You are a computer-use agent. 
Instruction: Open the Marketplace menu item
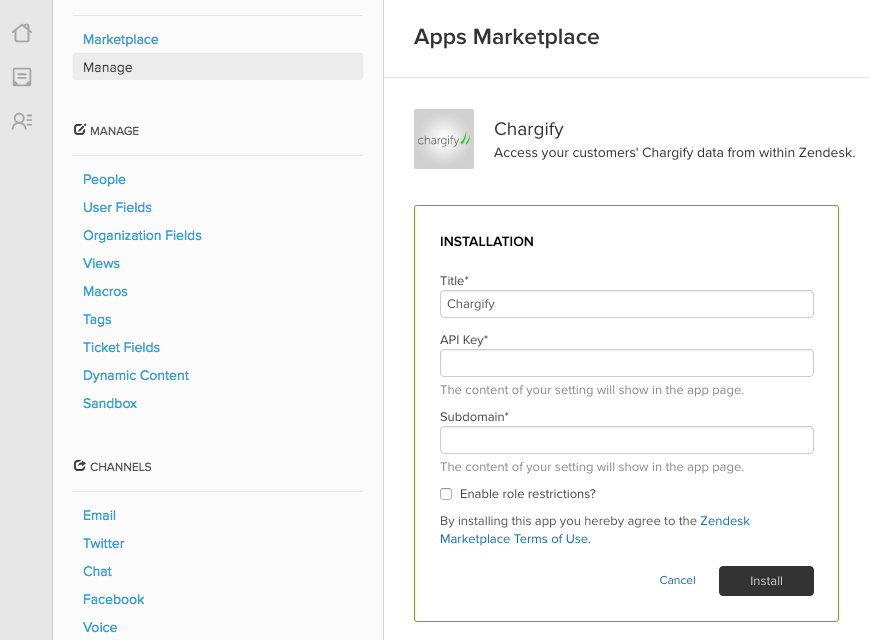(x=120, y=39)
